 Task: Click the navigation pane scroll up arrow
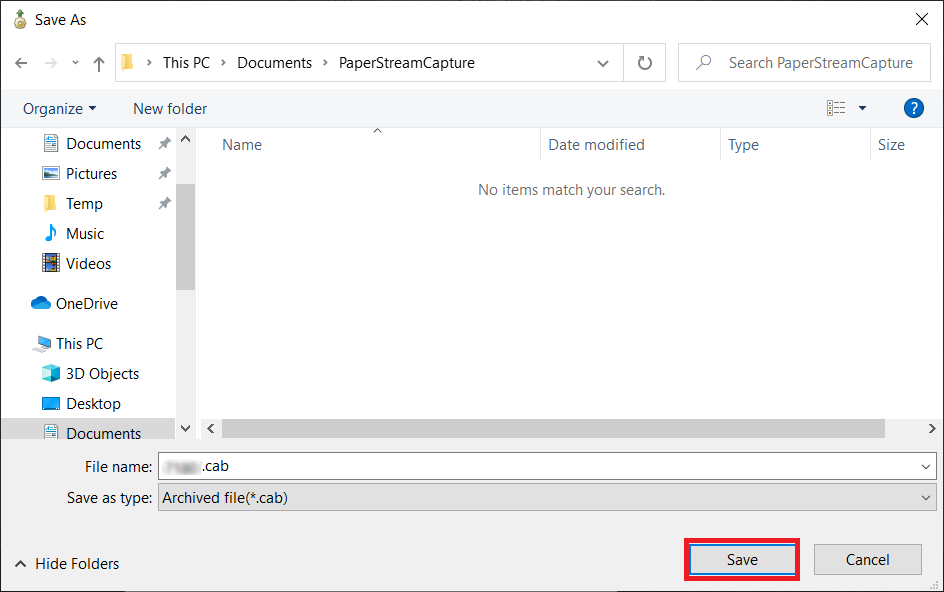click(x=185, y=139)
